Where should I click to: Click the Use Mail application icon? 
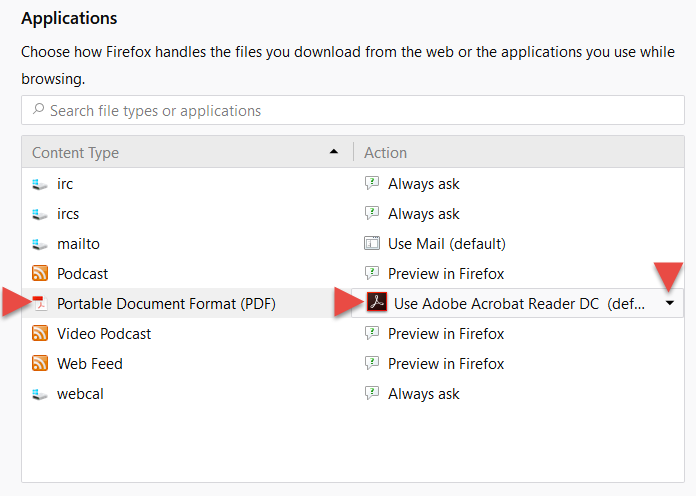click(x=372, y=243)
